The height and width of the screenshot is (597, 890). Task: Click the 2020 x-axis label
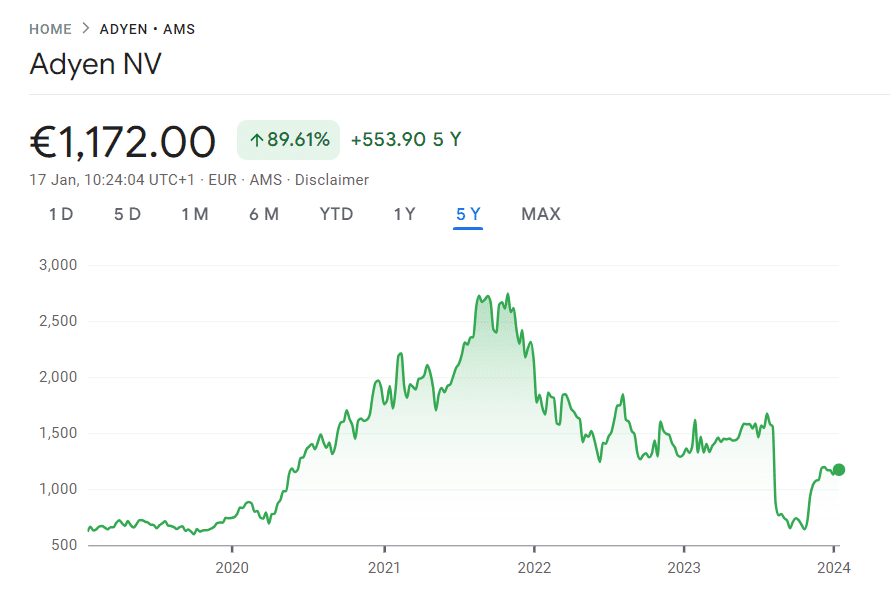click(x=232, y=568)
